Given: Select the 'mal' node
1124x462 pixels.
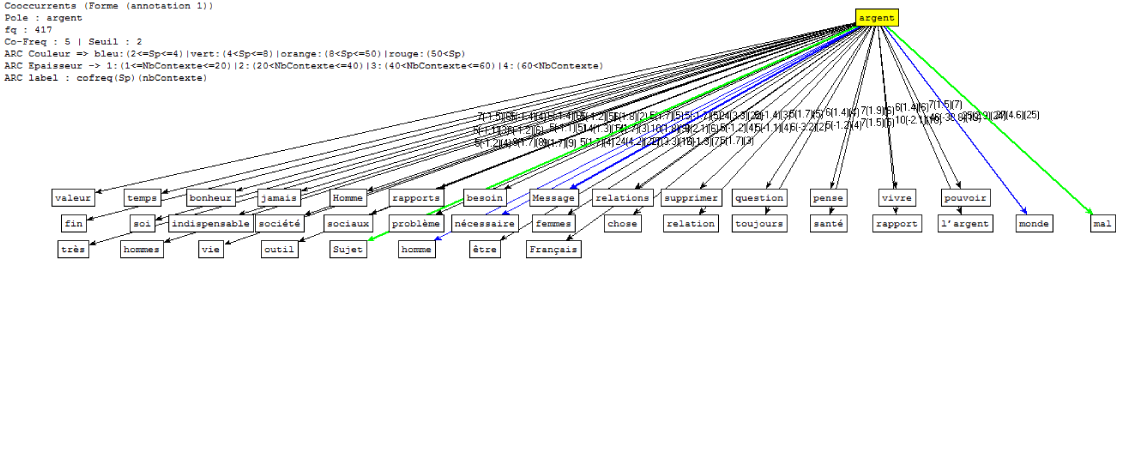Looking at the screenshot, I should pyautogui.click(x=1103, y=223).
